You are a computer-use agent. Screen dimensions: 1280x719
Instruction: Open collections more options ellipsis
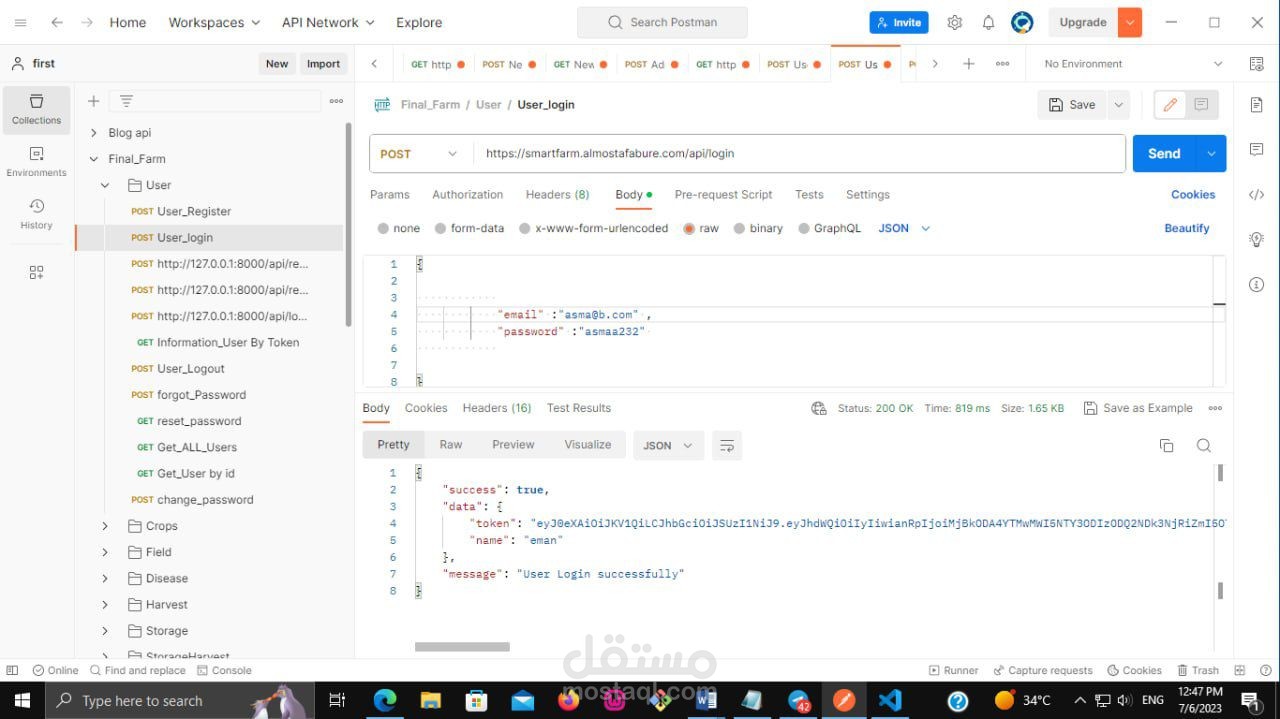[336, 101]
